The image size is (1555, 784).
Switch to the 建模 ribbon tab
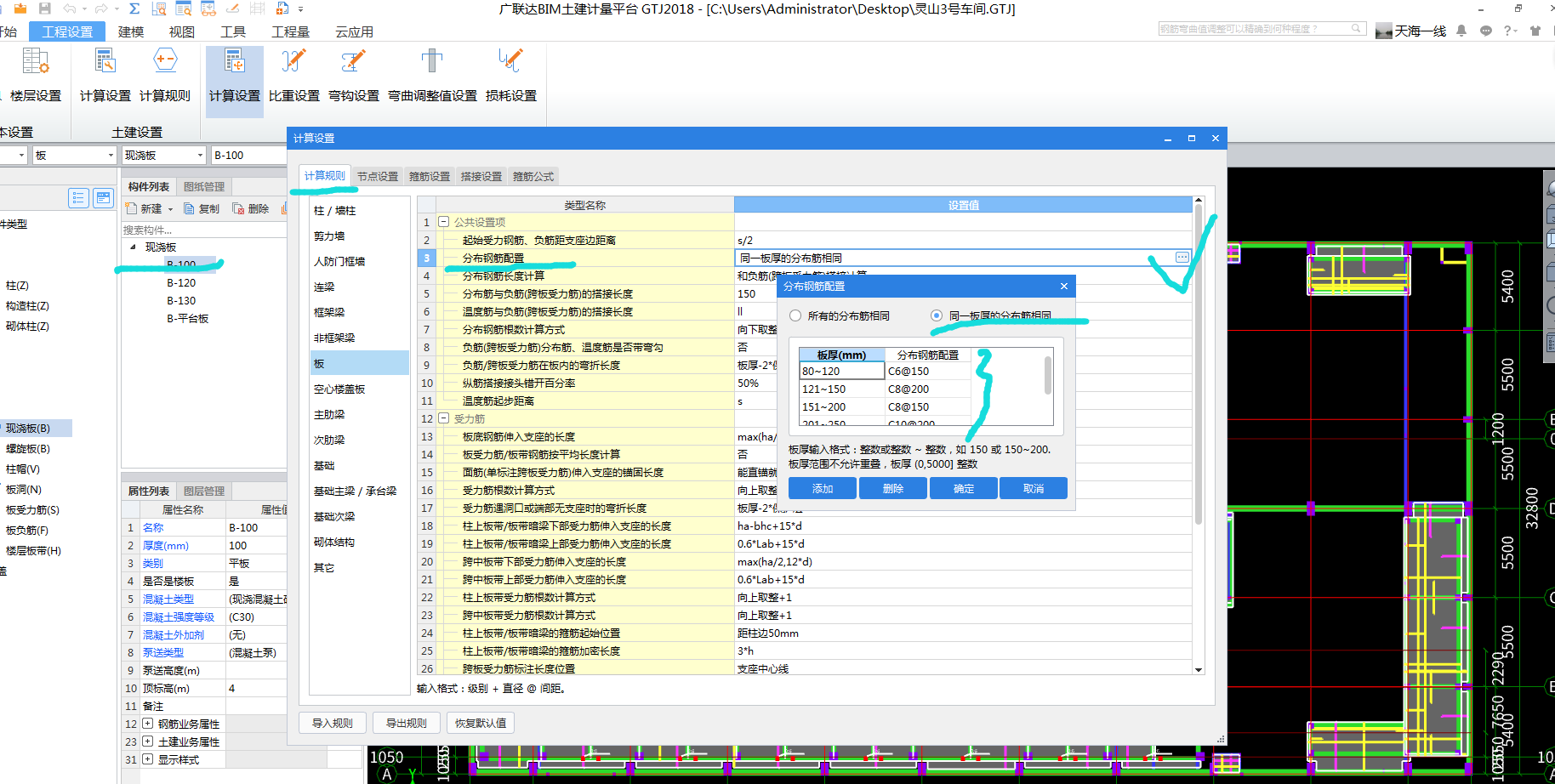click(x=131, y=31)
